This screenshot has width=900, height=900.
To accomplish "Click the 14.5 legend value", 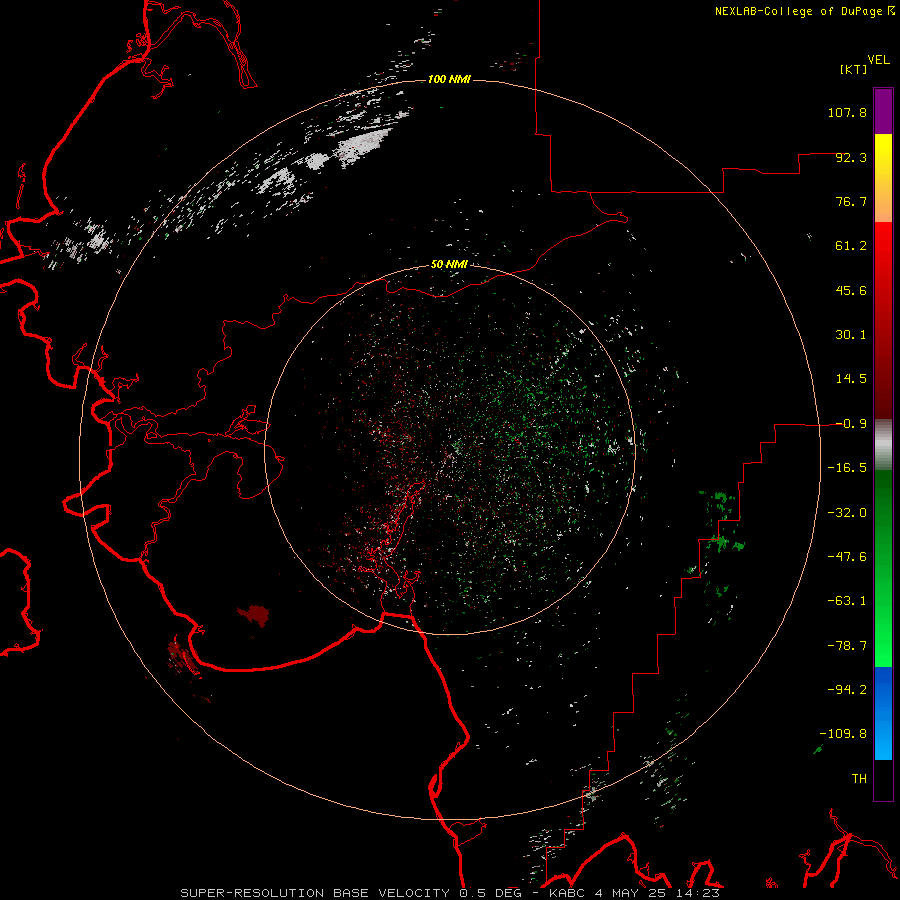I will 851,379.
